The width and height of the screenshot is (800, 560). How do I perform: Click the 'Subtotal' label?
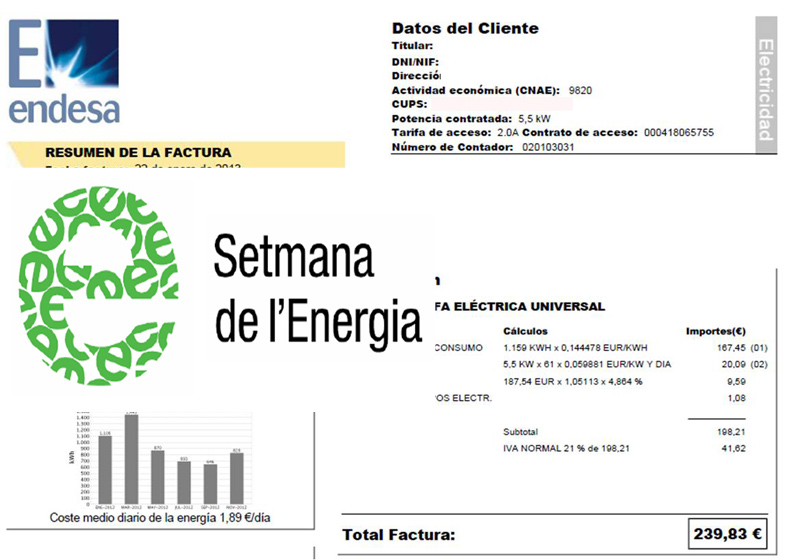coord(520,432)
